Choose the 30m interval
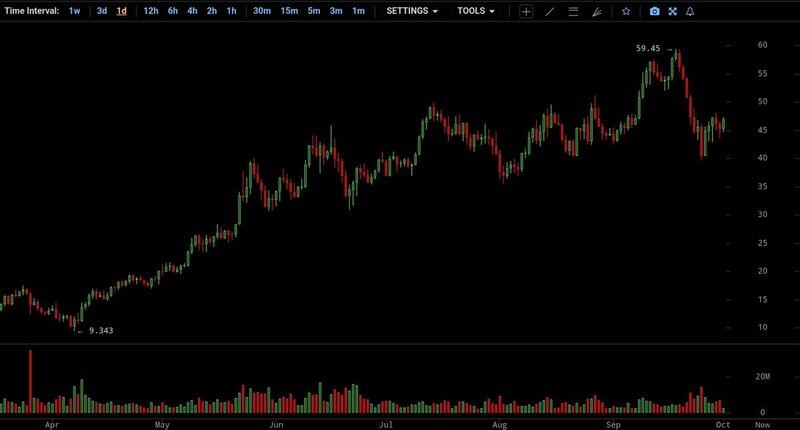Screen dimensions: 800x430 tap(261, 11)
